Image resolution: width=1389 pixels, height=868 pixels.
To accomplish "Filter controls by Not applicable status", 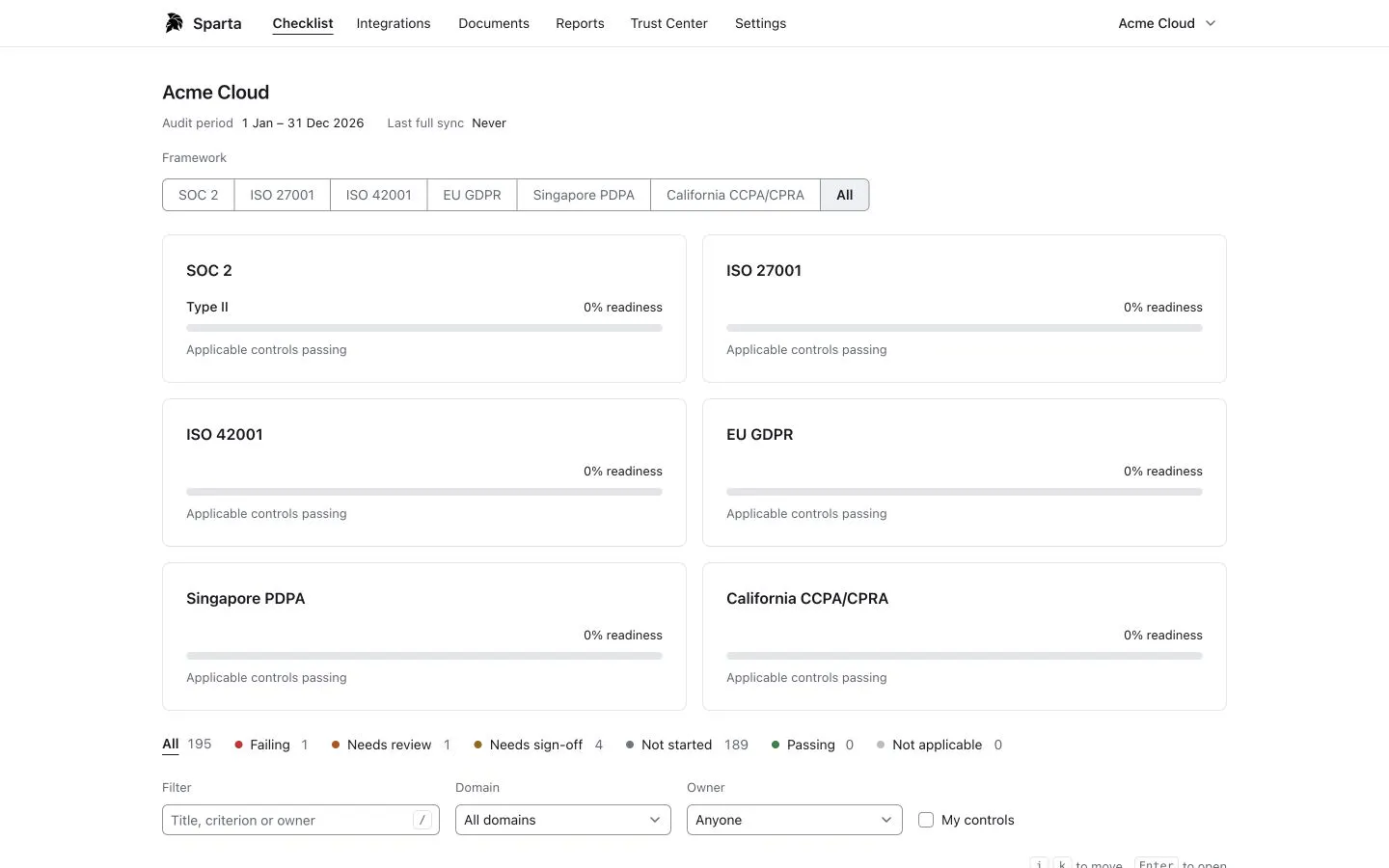I will (940, 745).
